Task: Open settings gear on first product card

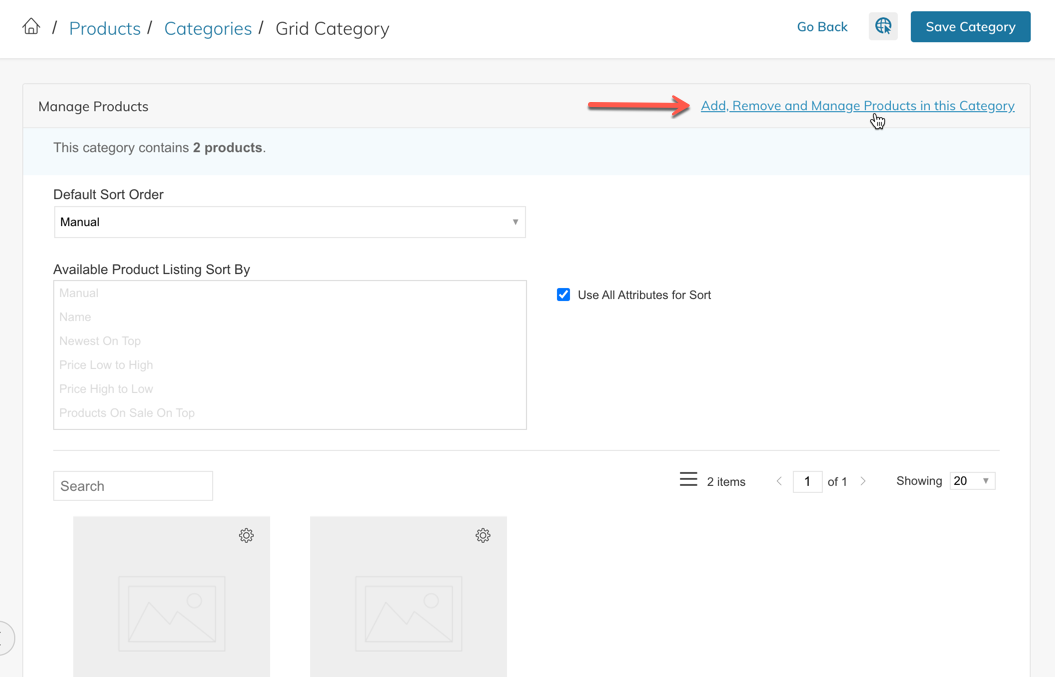Action: [x=246, y=536]
